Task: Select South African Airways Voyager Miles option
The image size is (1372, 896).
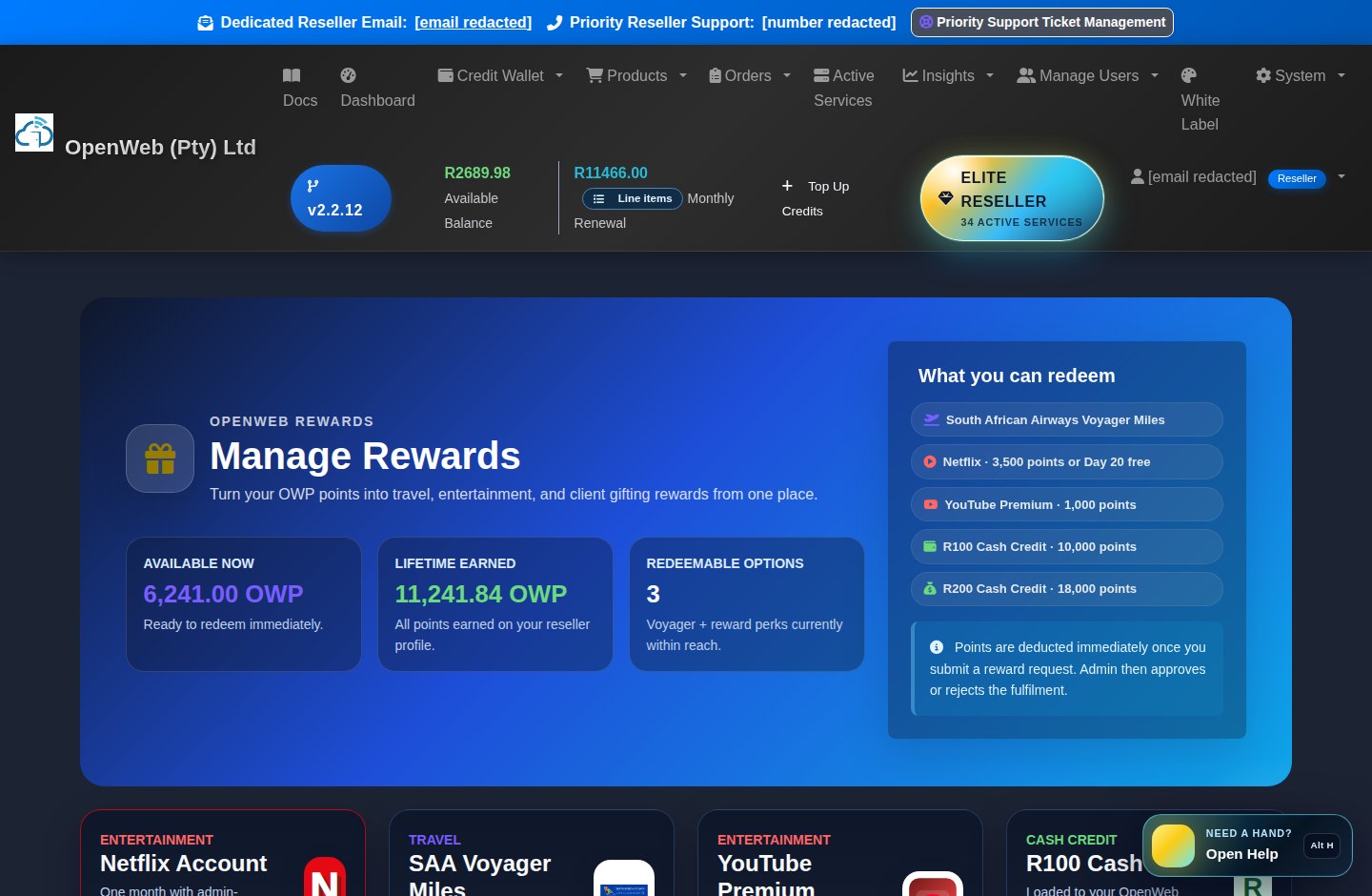Action: tap(1067, 419)
